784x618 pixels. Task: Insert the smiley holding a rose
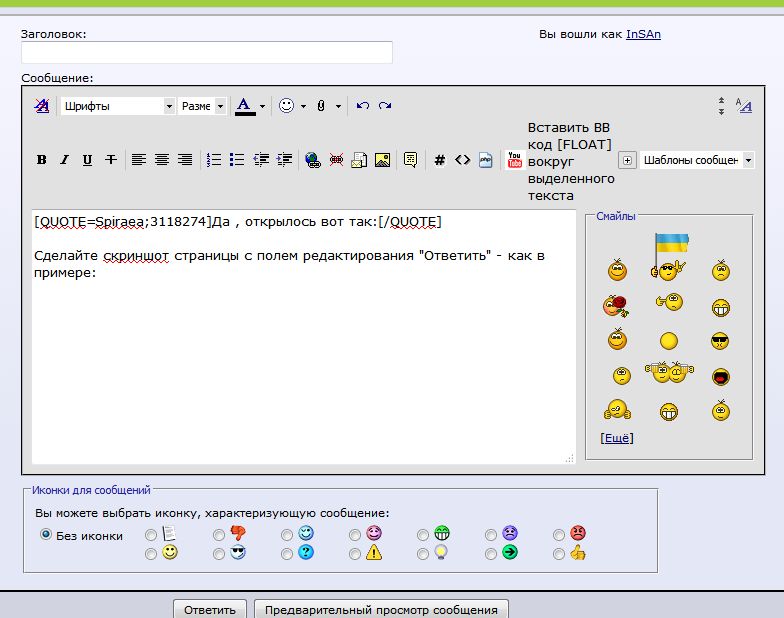[x=616, y=306]
